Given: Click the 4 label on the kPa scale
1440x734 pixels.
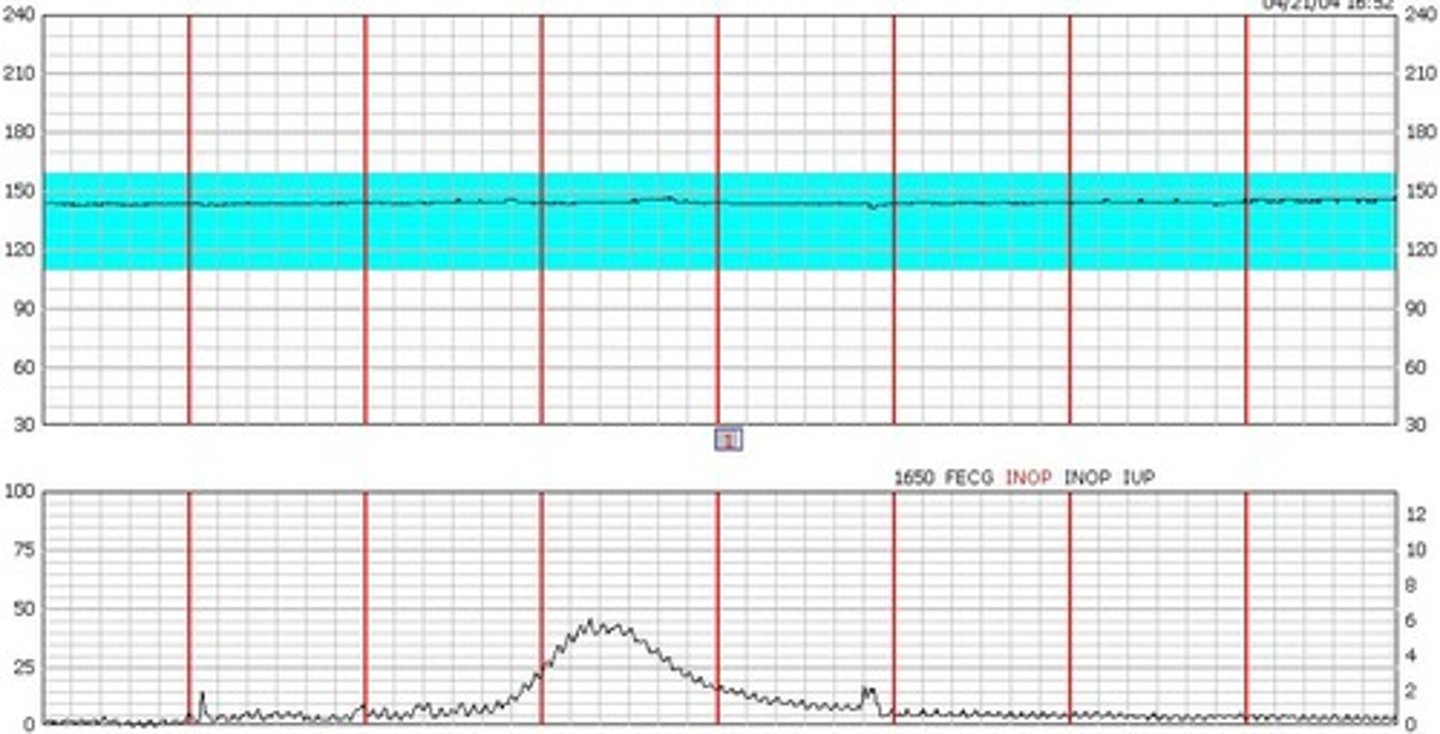Looking at the screenshot, I should 1411,655.
